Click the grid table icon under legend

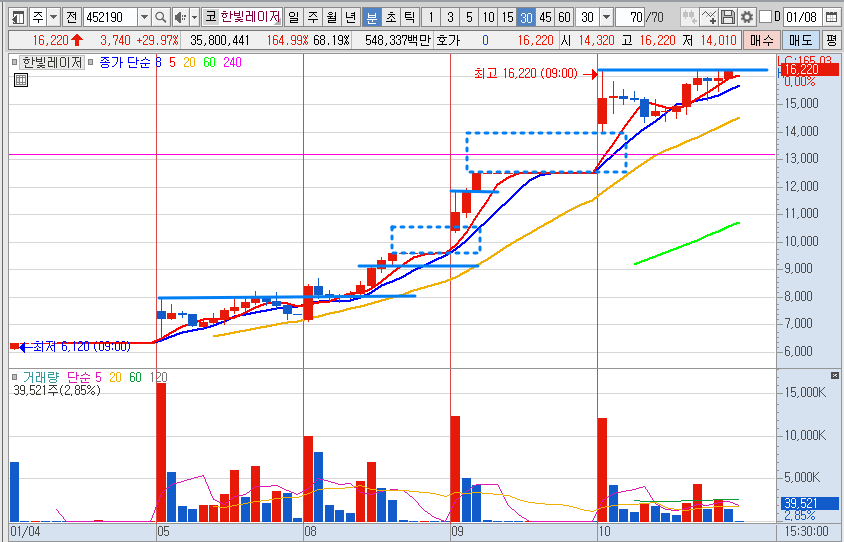(x=20, y=80)
